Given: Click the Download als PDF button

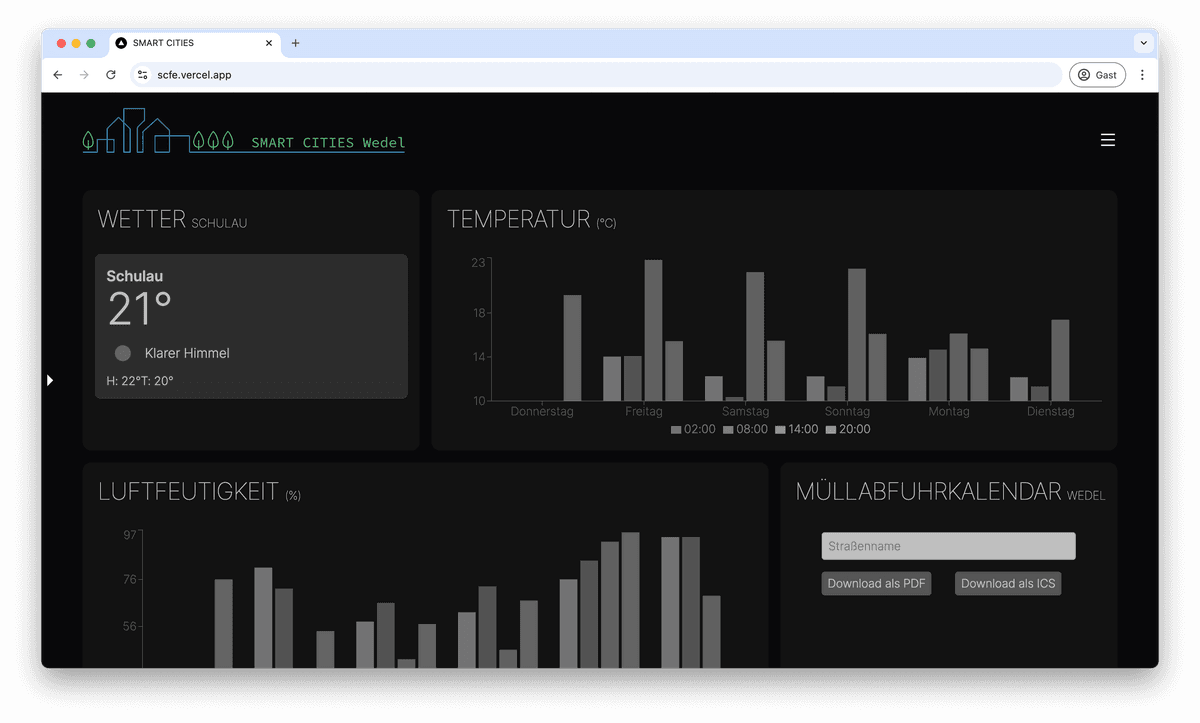Looking at the screenshot, I should pyautogui.click(x=876, y=584).
